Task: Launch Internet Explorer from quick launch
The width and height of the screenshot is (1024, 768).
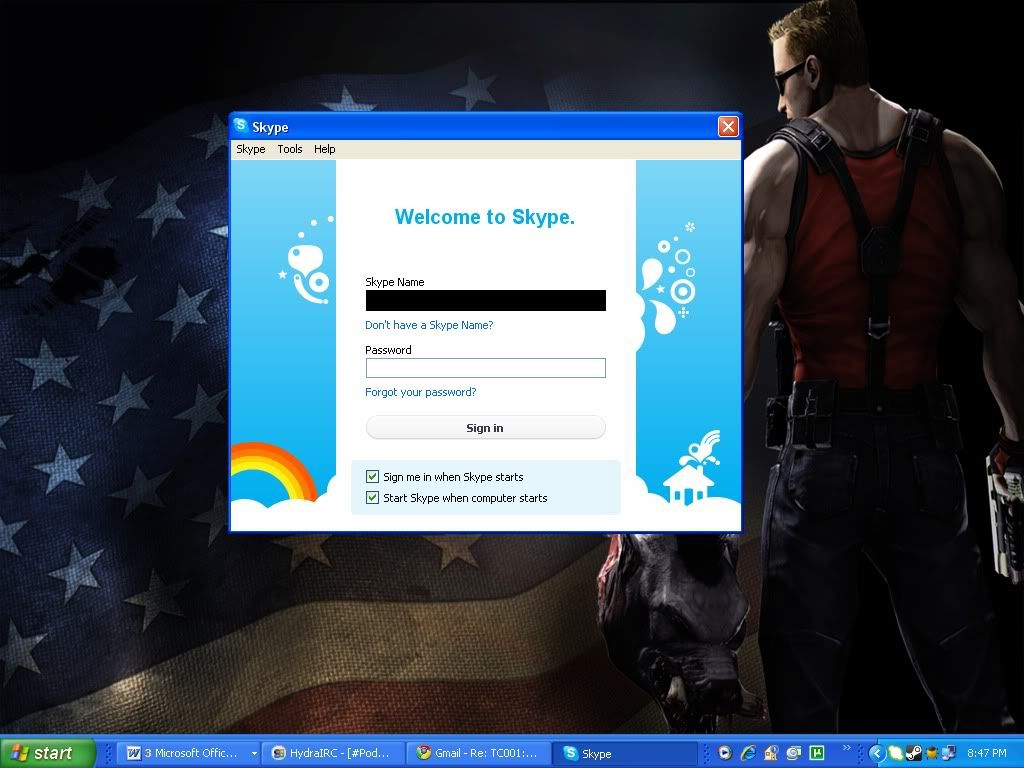Action: pos(748,753)
